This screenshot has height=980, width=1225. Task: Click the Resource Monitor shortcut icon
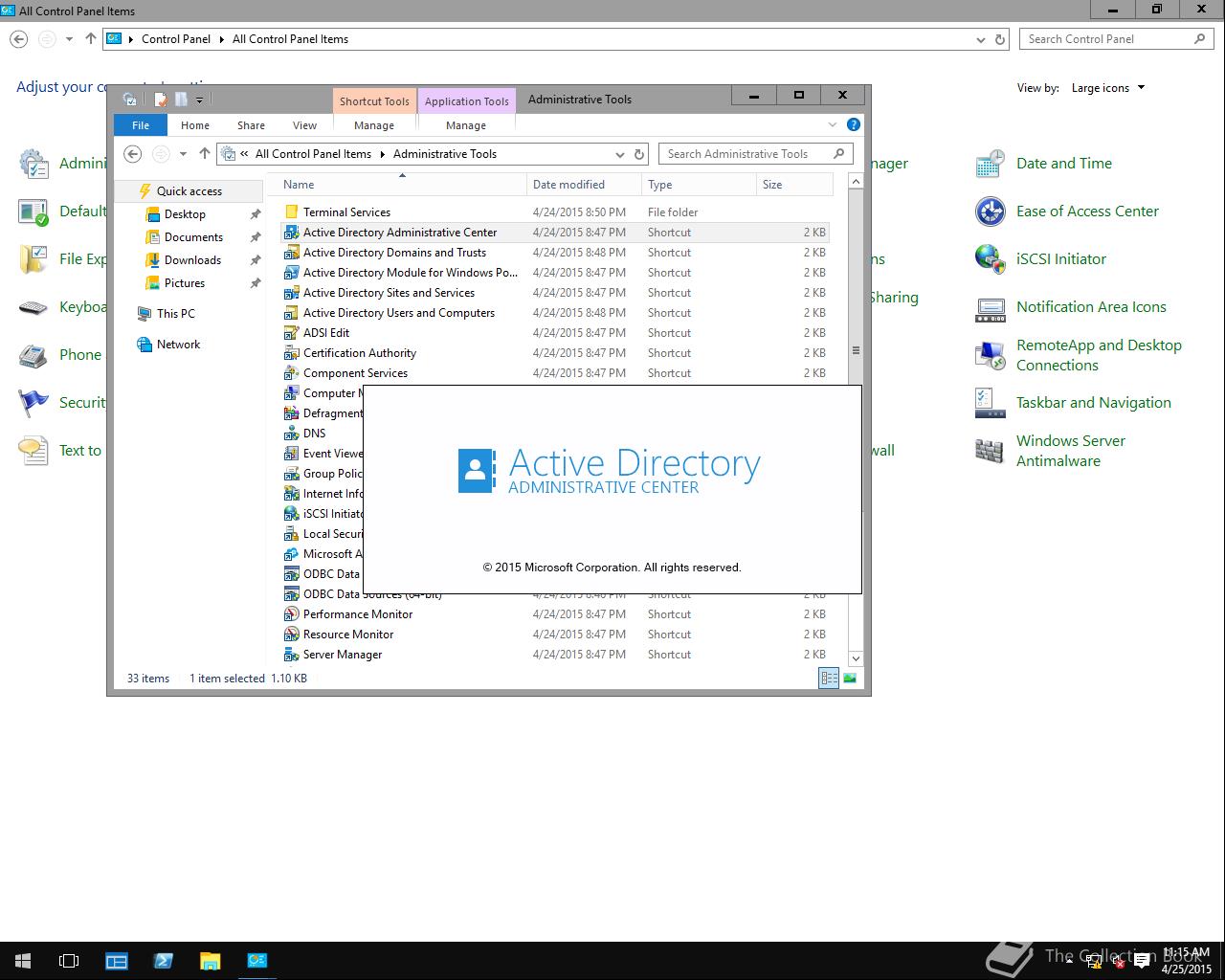pos(292,635)
